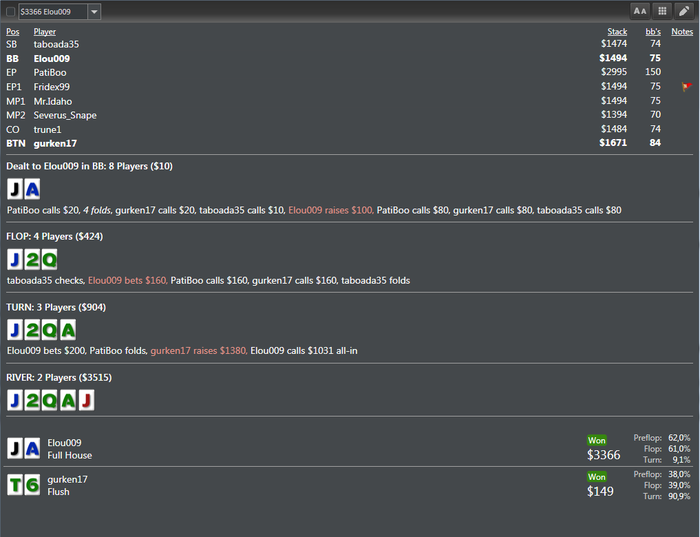Viewport: 700px width, 537px height.
Task: Open the grid view icon
Action: point(662,11)
